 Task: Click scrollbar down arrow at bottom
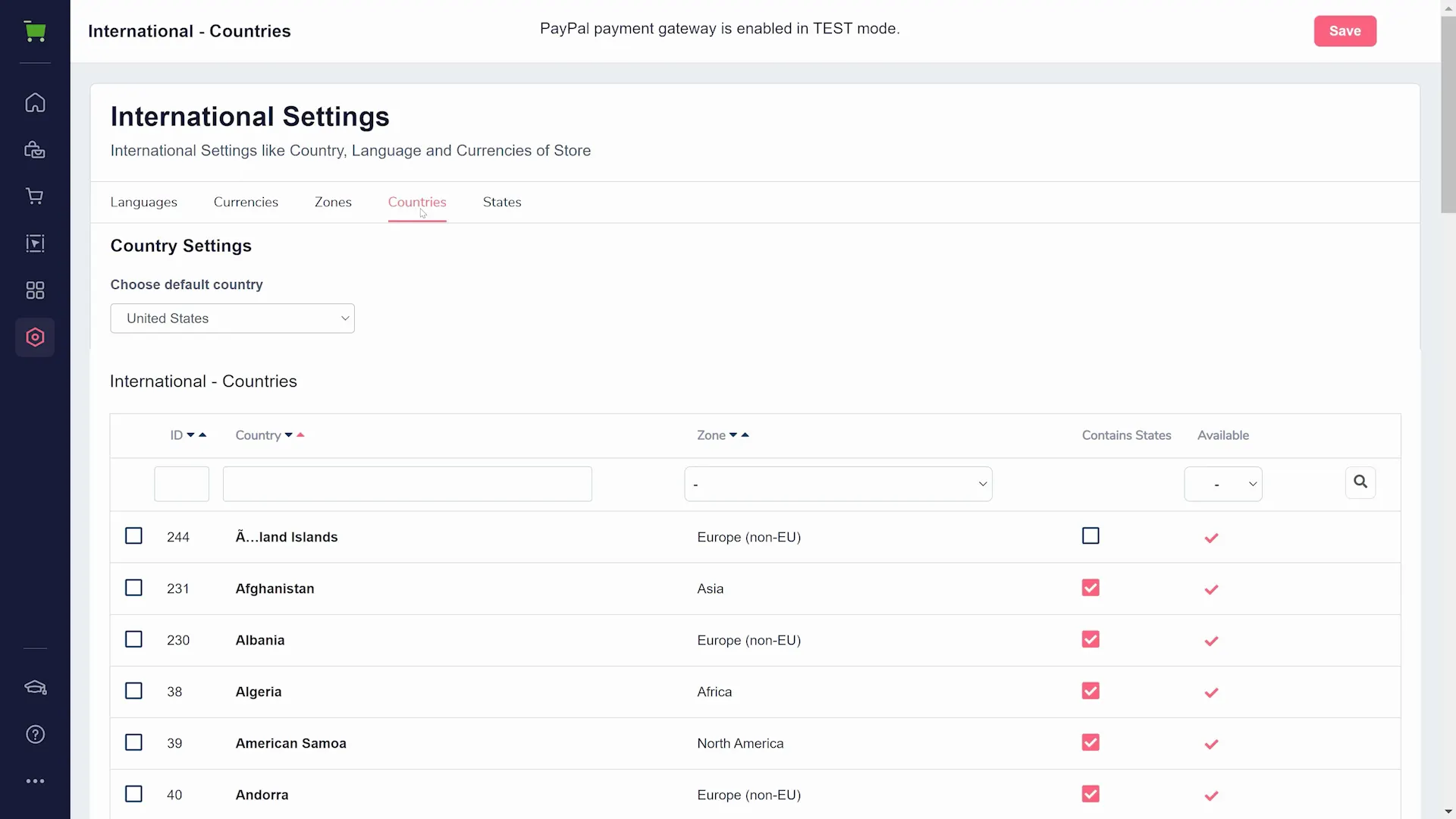click(x=1448, y=811)
